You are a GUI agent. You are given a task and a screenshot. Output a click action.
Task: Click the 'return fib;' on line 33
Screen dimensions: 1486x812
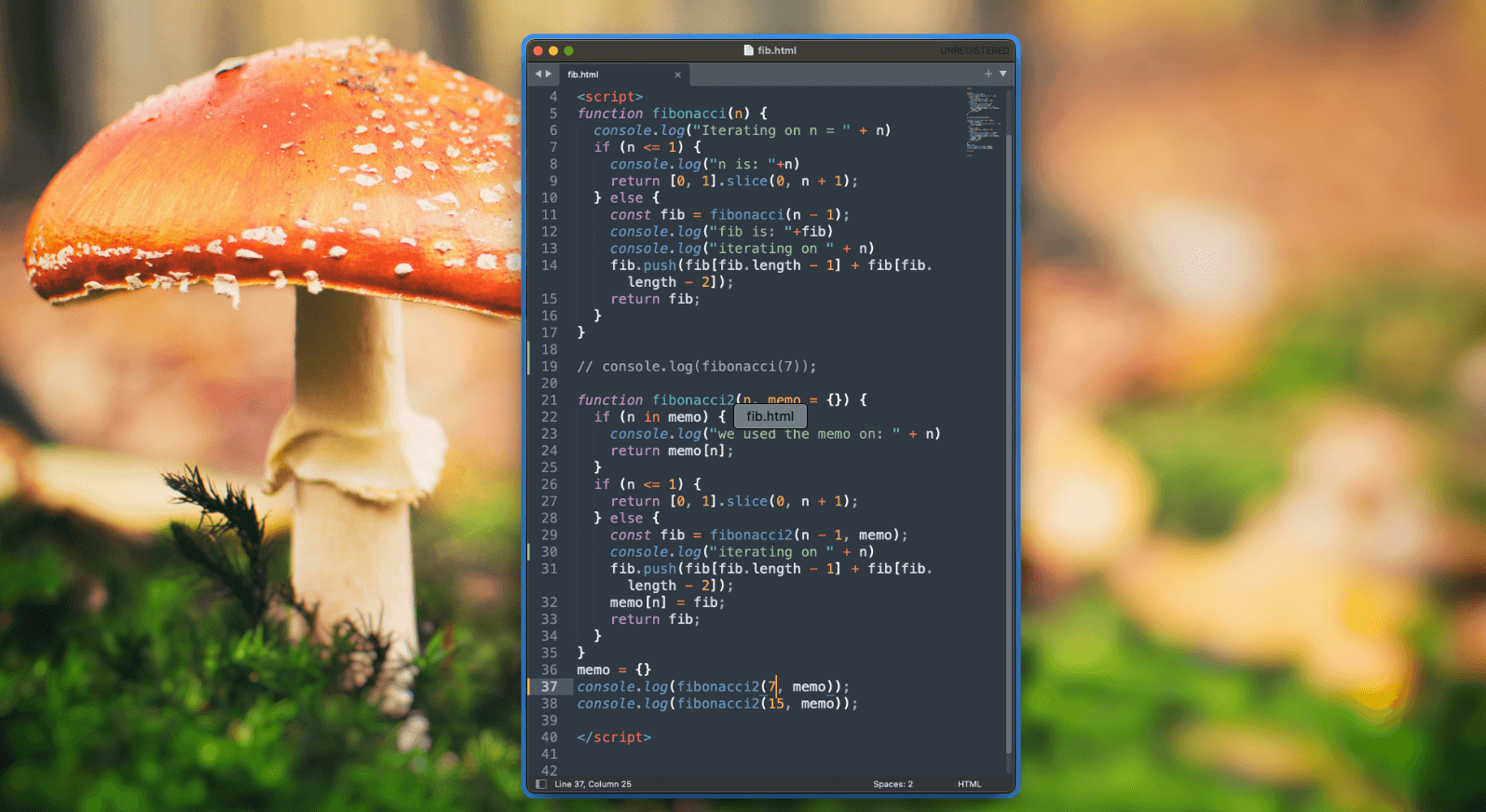655,619
